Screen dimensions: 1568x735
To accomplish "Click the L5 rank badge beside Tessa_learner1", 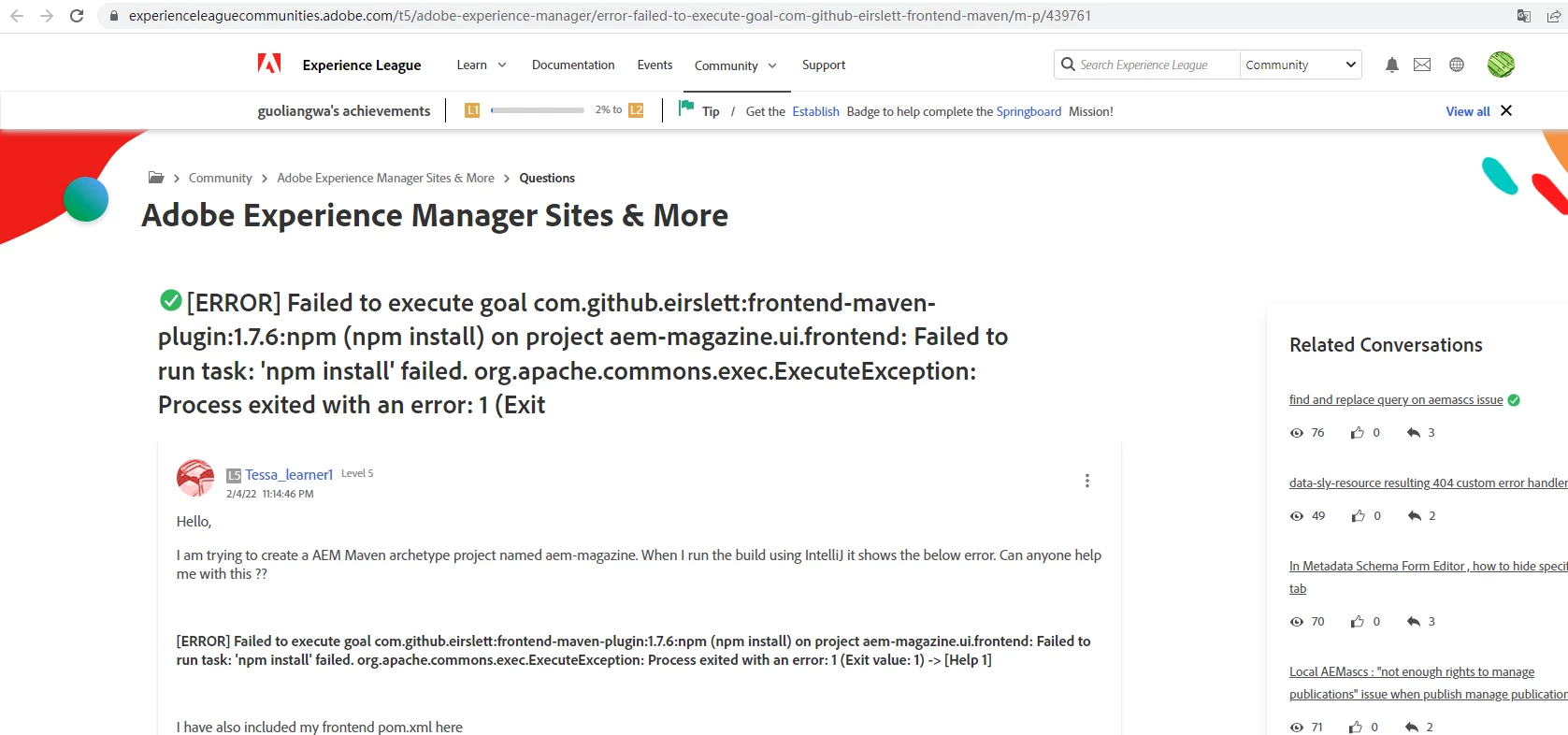I will [234, 475].
